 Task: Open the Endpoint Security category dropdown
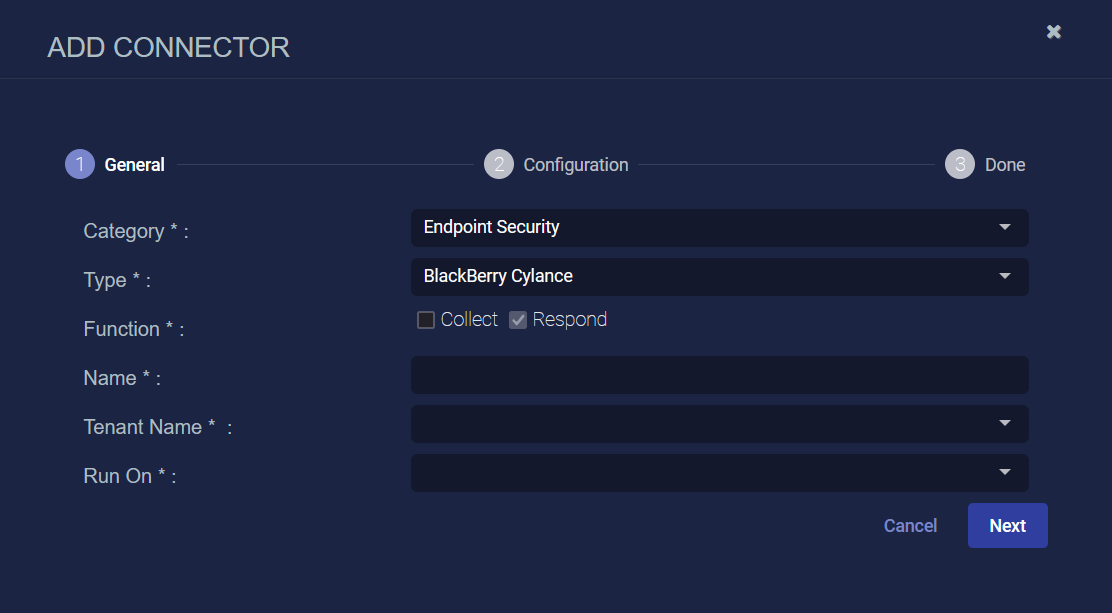tap(719, 228)
